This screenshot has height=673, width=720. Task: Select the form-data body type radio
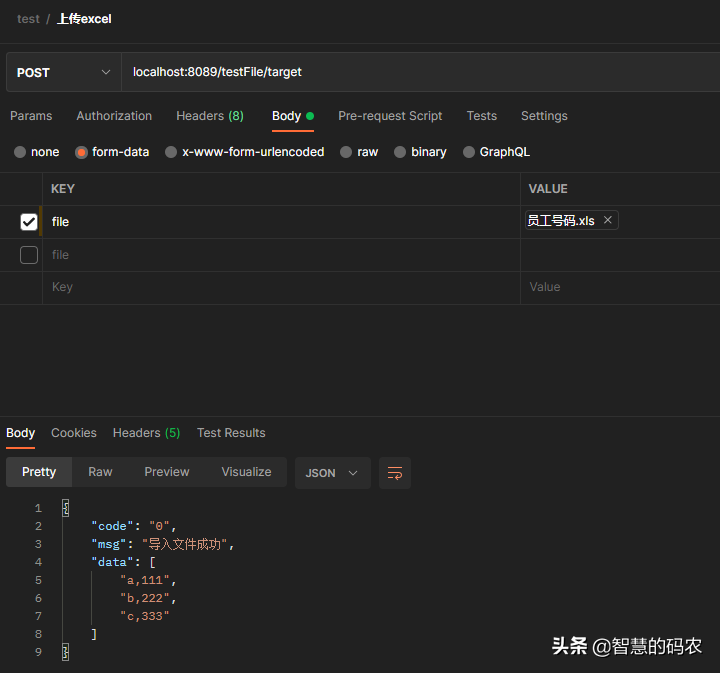coord(81,152)
